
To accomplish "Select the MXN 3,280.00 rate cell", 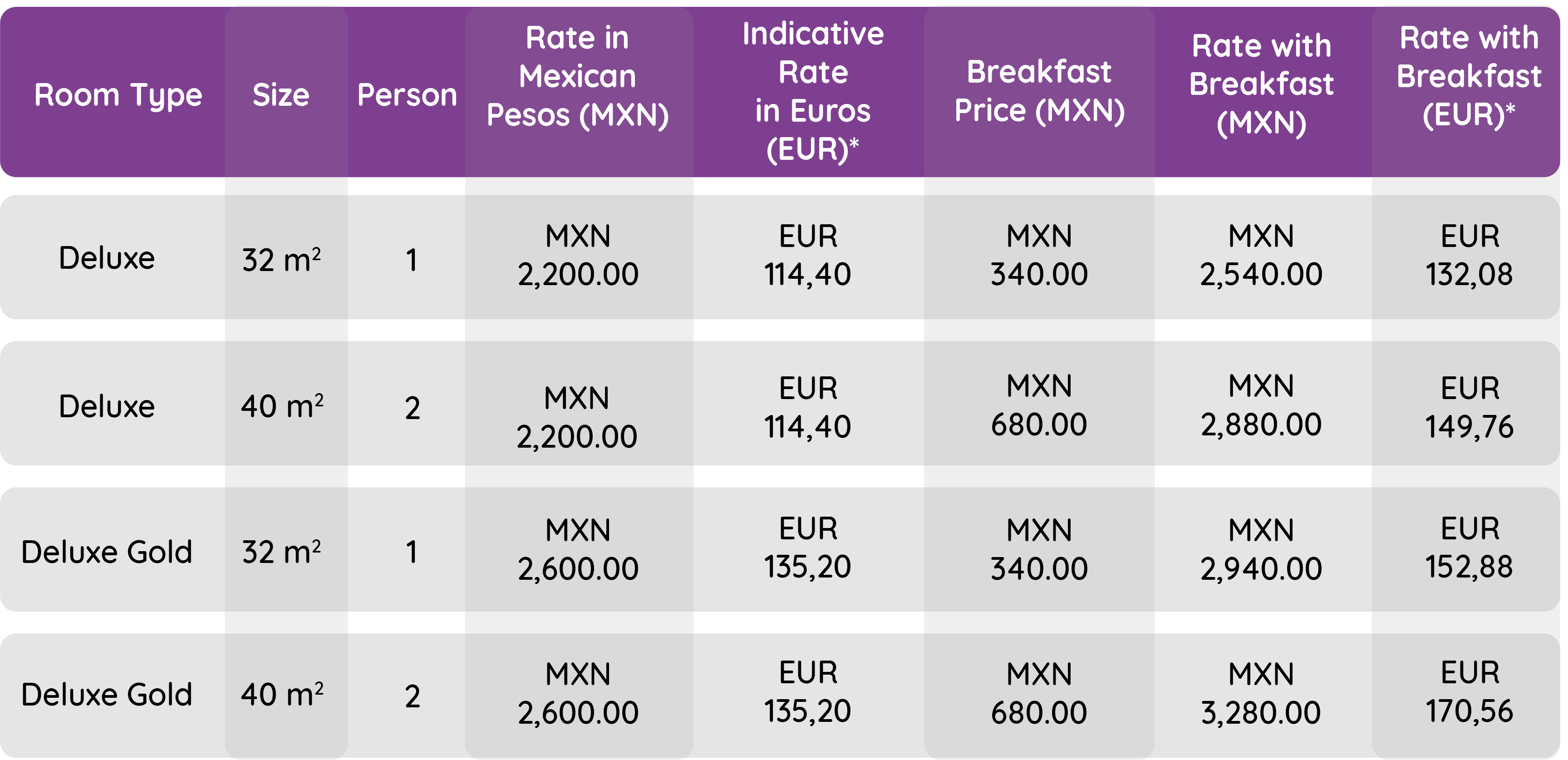I will (1261, 693).
